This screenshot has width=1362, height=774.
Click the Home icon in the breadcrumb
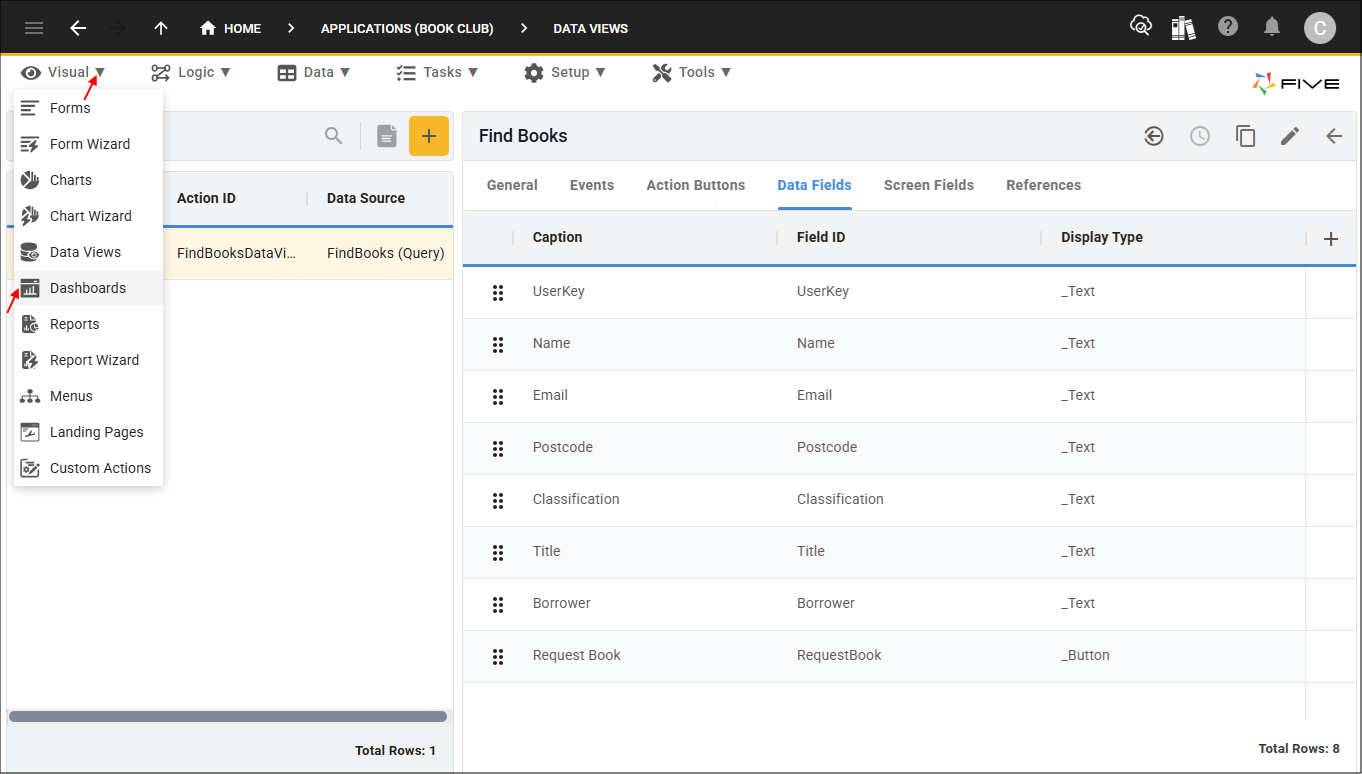pyautogui.click(x=206, y=28)
